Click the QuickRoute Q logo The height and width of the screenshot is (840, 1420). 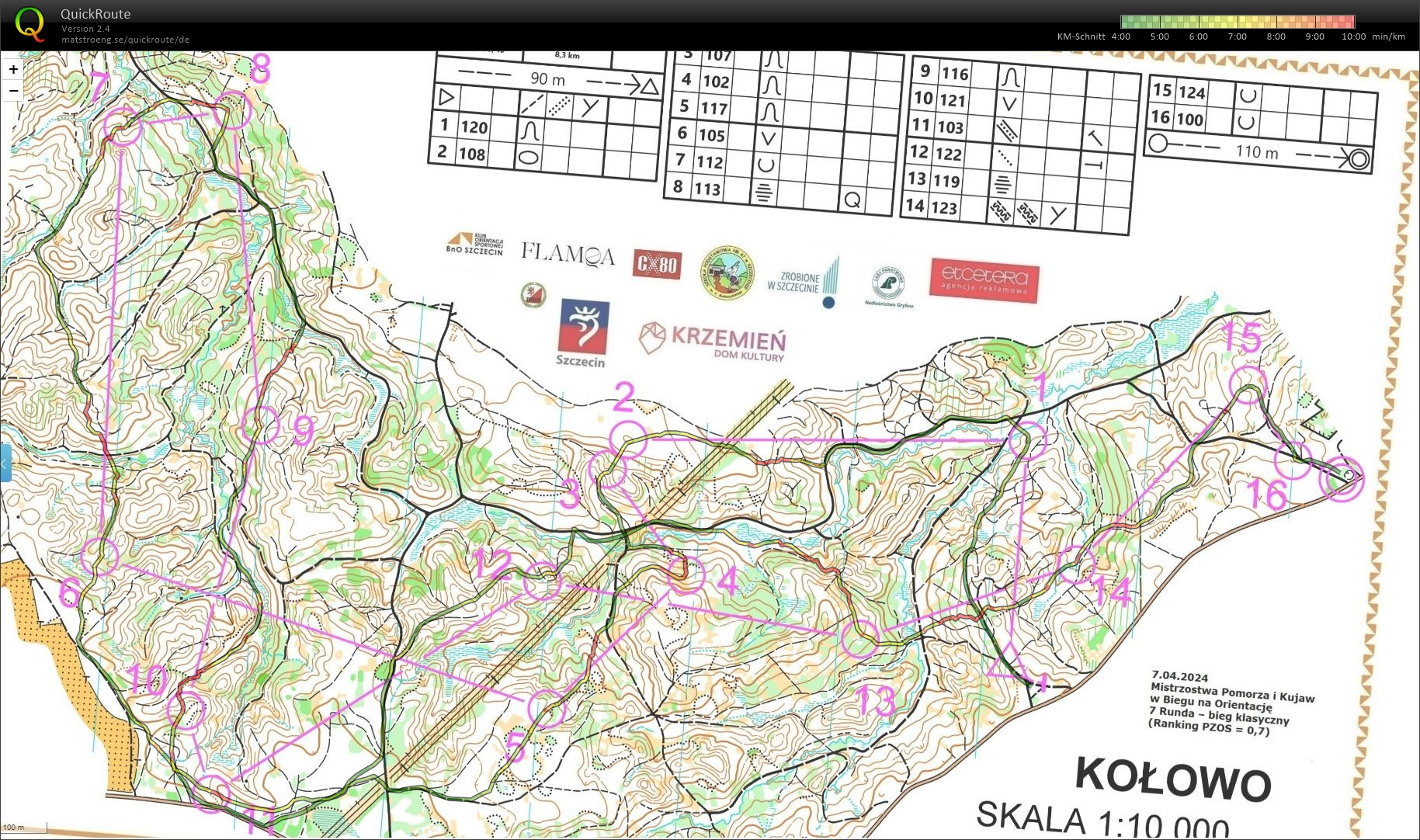30,24
